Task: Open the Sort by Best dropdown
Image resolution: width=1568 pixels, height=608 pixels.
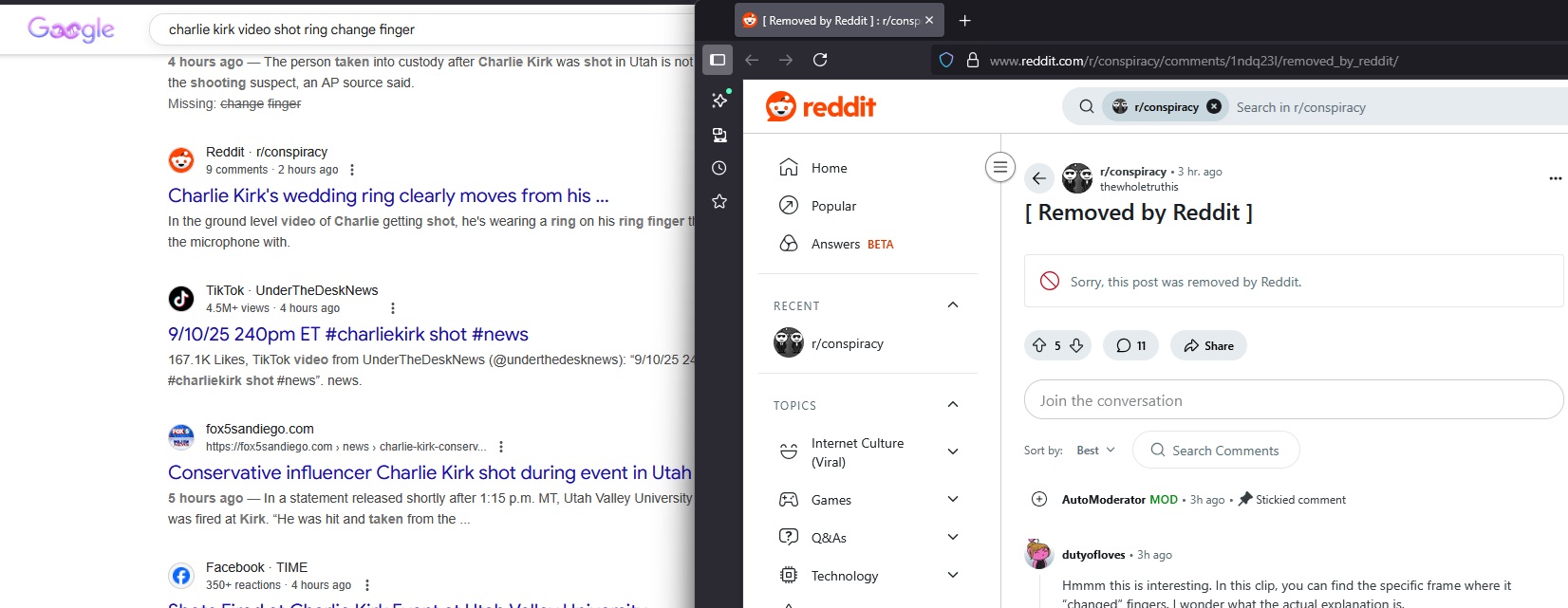Action: (1095, 451)
